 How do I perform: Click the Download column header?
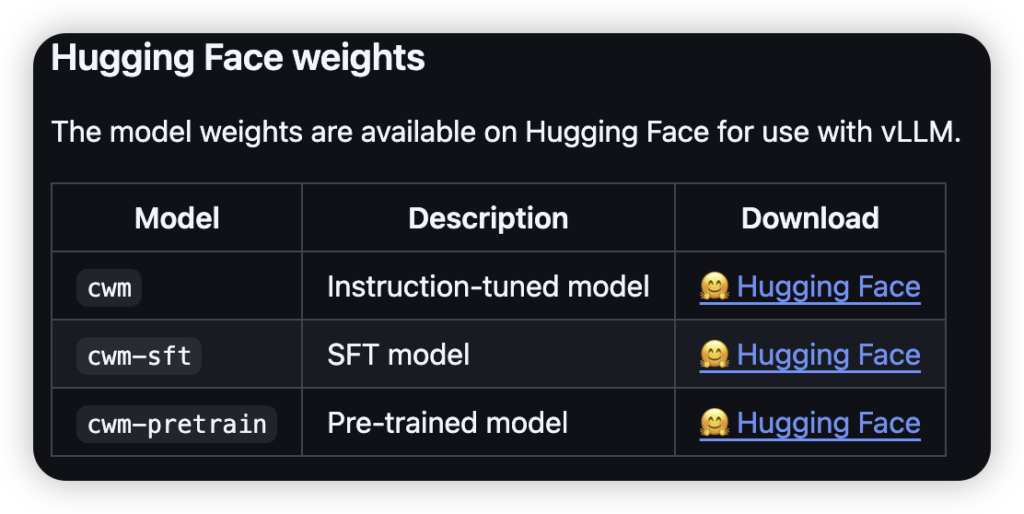point(810,218)
